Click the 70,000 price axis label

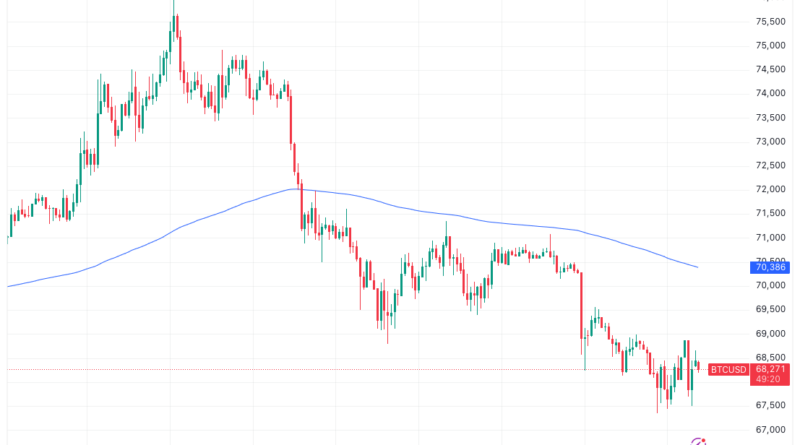(768, 285)
